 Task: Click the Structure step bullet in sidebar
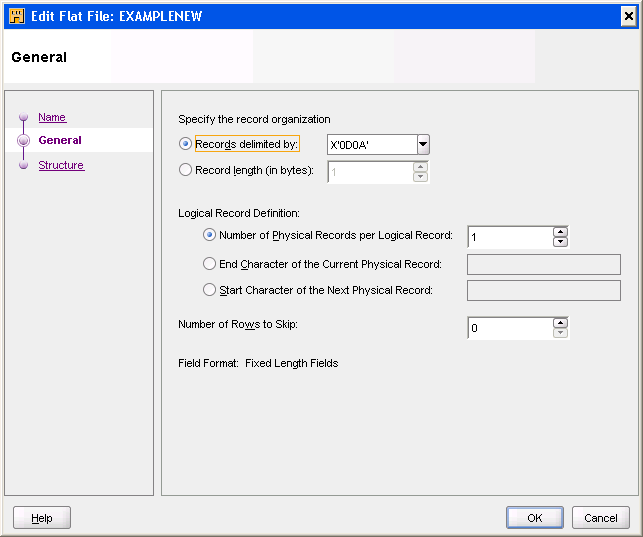23,166
